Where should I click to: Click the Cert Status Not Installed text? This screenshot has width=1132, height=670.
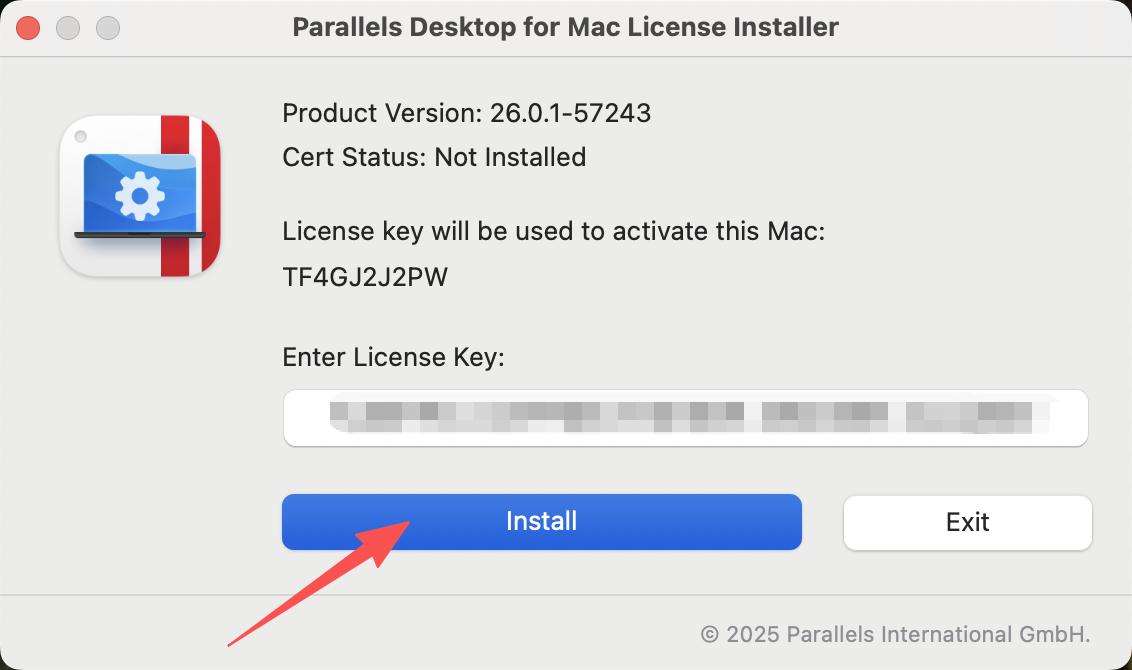434,157
